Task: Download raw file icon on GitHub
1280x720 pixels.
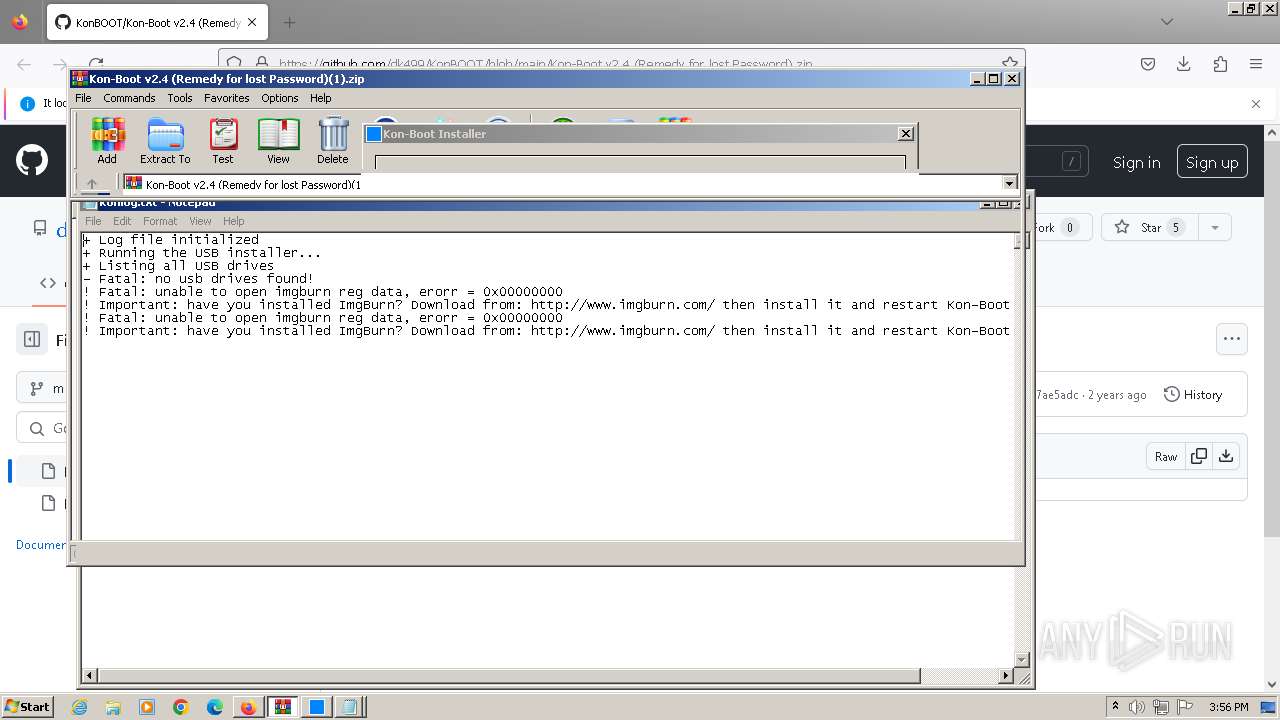Action: click(1226, 457)
